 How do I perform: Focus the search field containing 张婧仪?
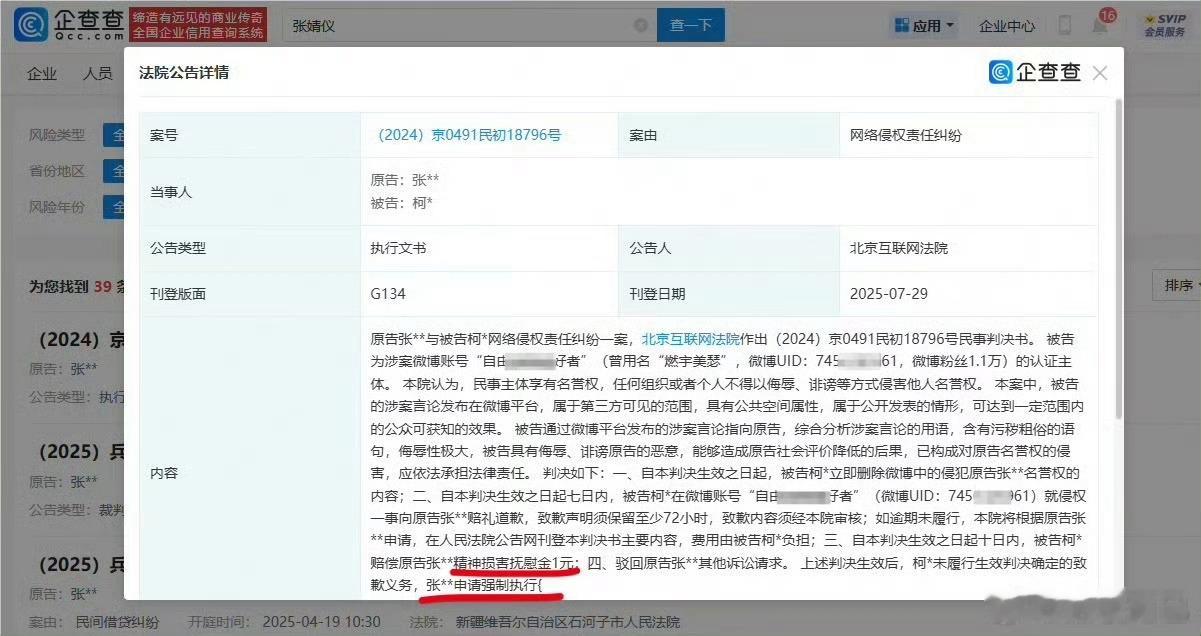460,25
